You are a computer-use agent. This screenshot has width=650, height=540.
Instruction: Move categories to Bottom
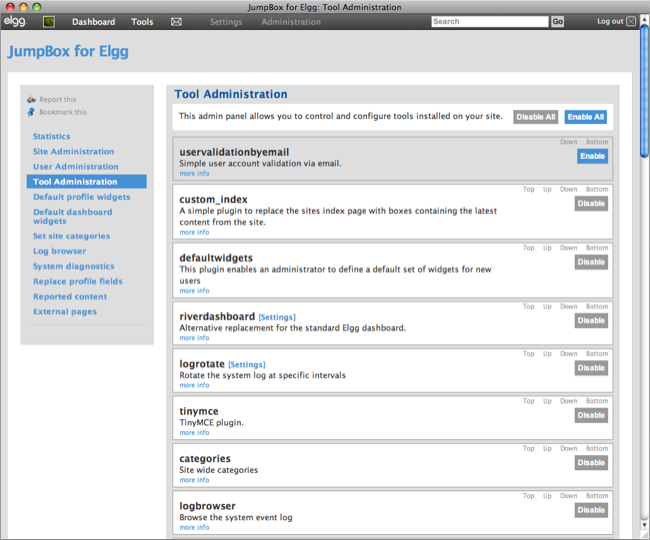pos(597,448)
